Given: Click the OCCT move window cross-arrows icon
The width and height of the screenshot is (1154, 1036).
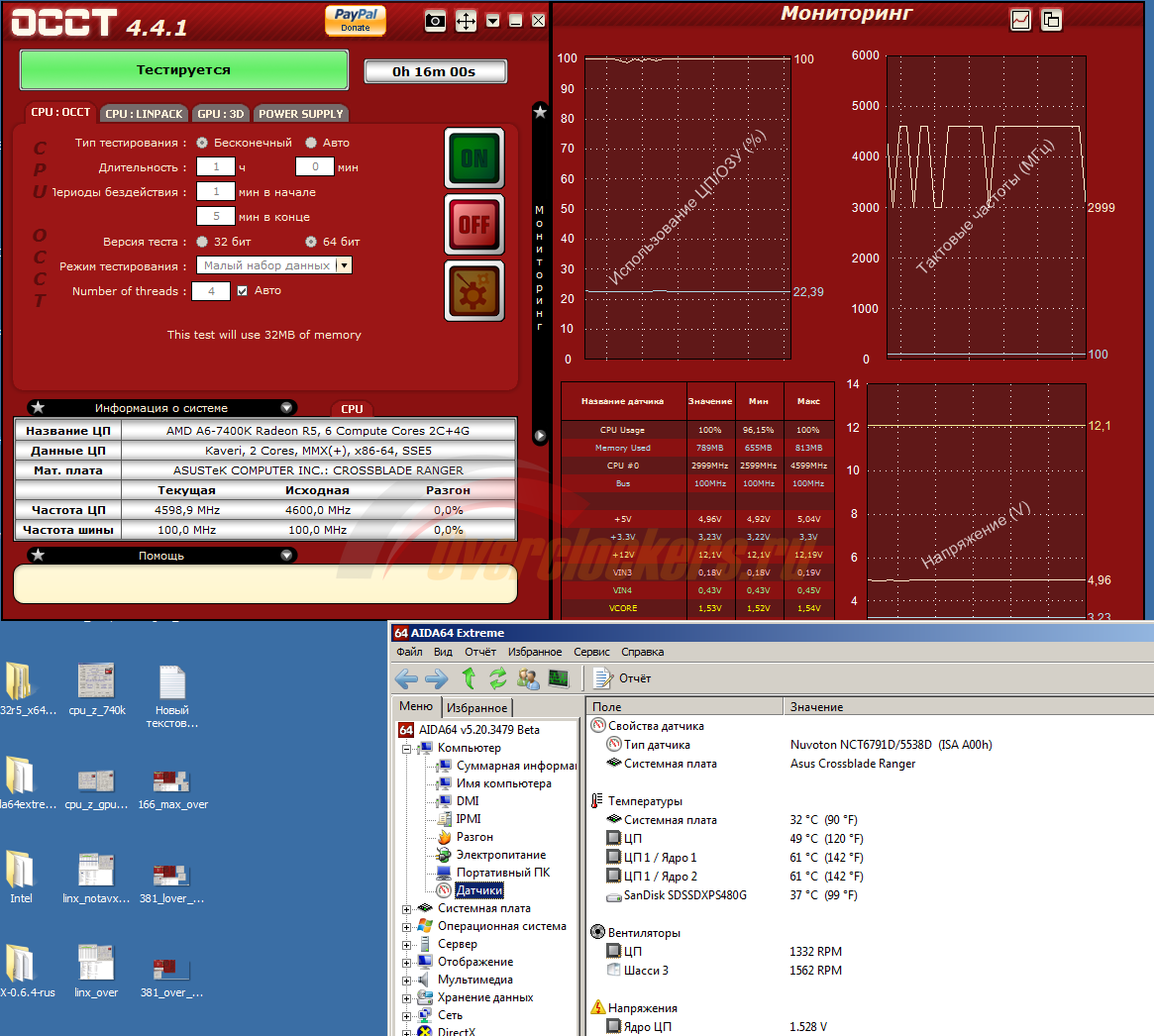Looking at the screenshot, I should click(466, 21).
